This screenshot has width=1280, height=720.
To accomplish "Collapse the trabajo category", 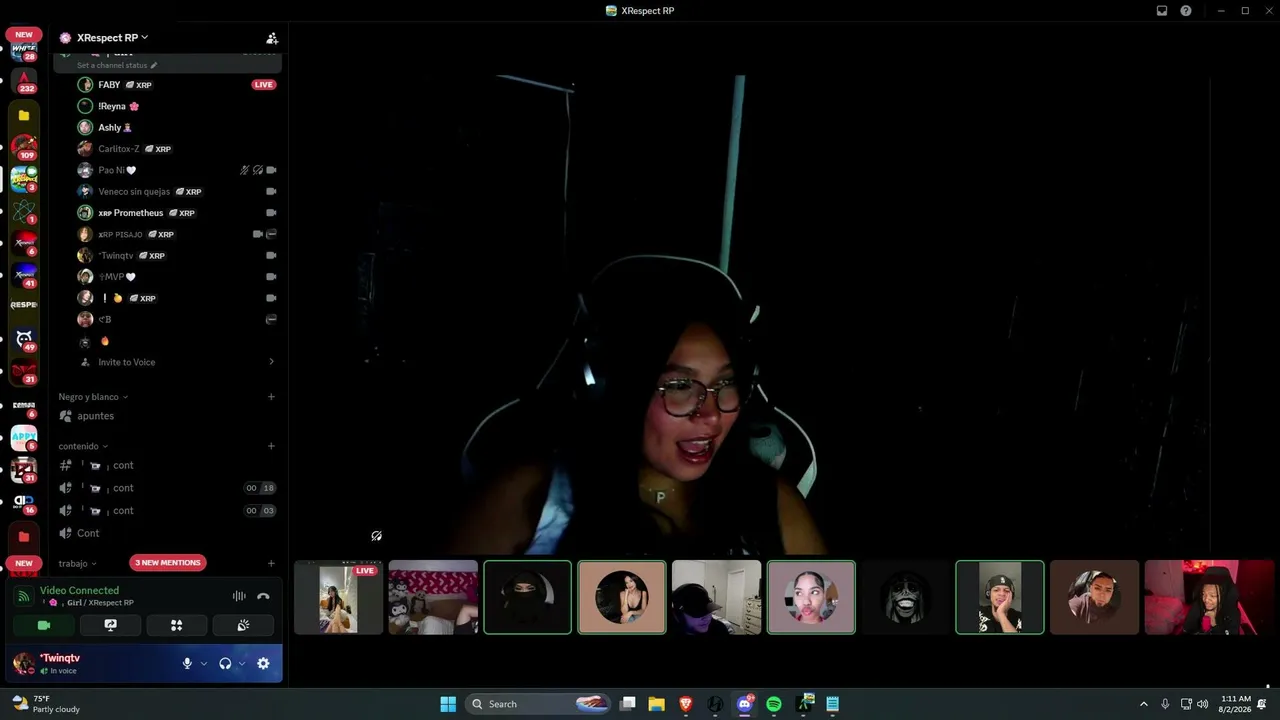I will (x=77, y=564).
